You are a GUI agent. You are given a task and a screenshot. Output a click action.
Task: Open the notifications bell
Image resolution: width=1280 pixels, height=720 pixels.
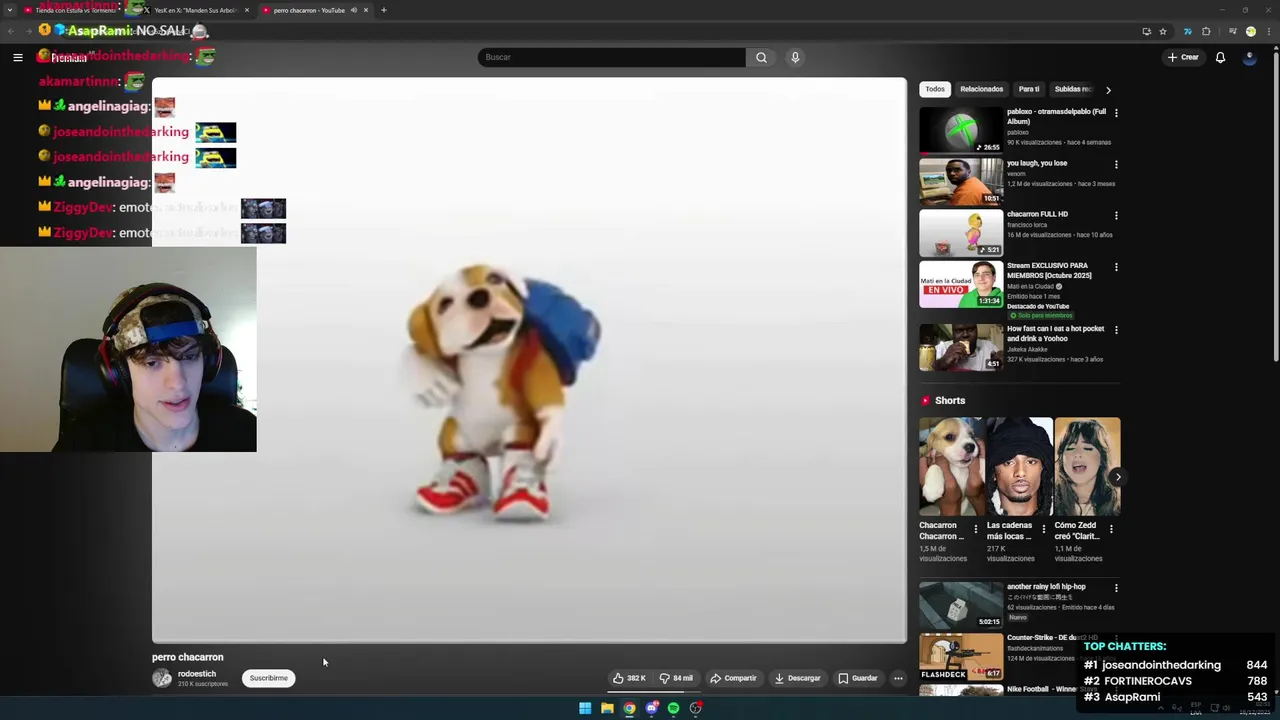pyautogui.click(x=1220, y=57)
